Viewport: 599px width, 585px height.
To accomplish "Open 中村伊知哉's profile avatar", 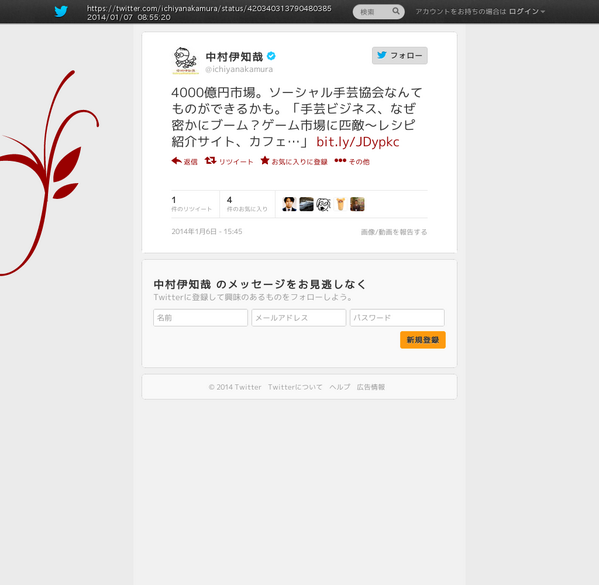I will [x=185, y=60].
